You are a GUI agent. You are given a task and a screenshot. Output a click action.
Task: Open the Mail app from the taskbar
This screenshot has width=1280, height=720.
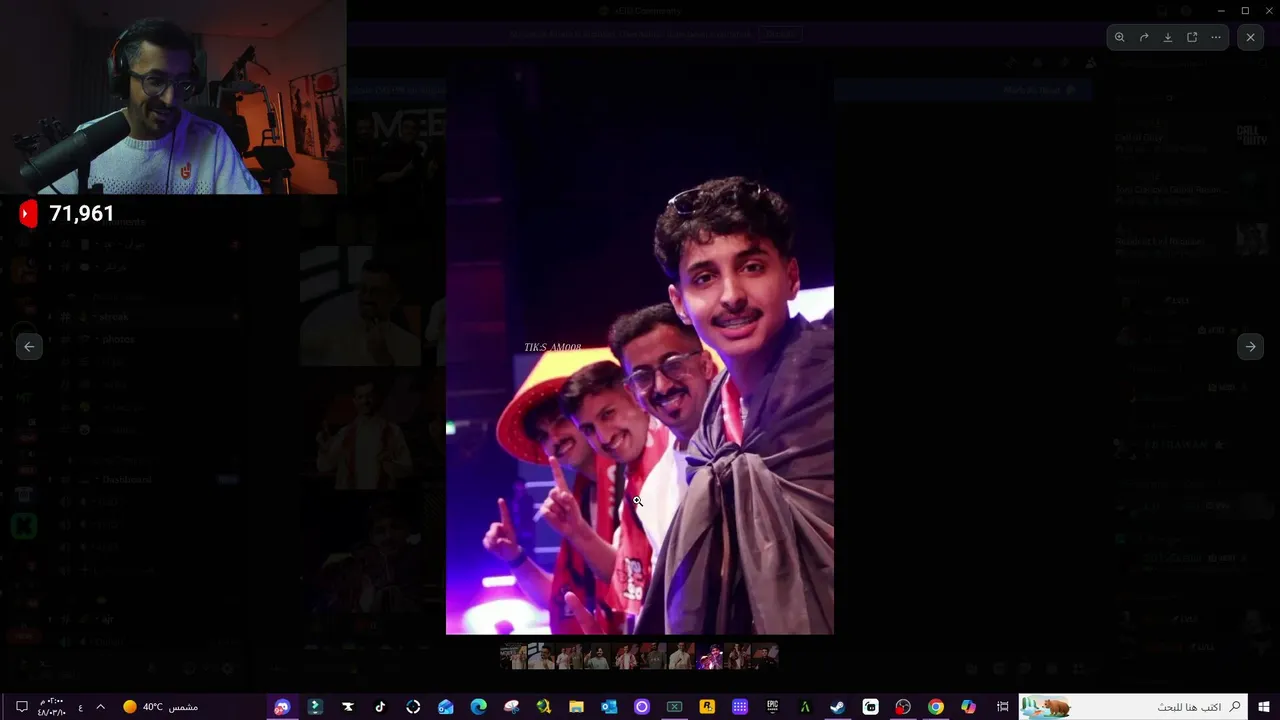coord(446,707)
